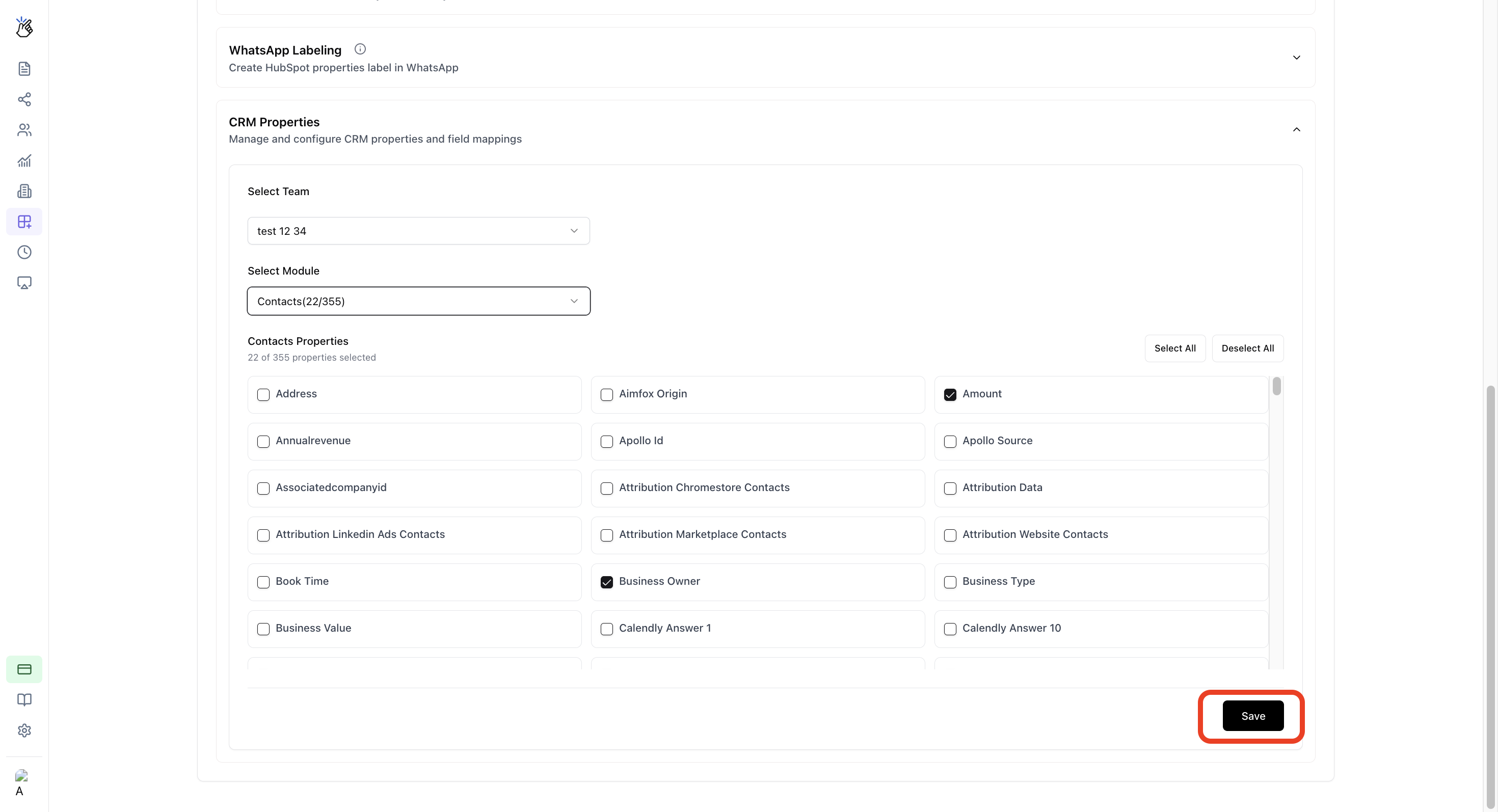Click the properties list scrollbar thumb
The width and height of the screenshot is (1498, 812).
[x=1276, y=386]
